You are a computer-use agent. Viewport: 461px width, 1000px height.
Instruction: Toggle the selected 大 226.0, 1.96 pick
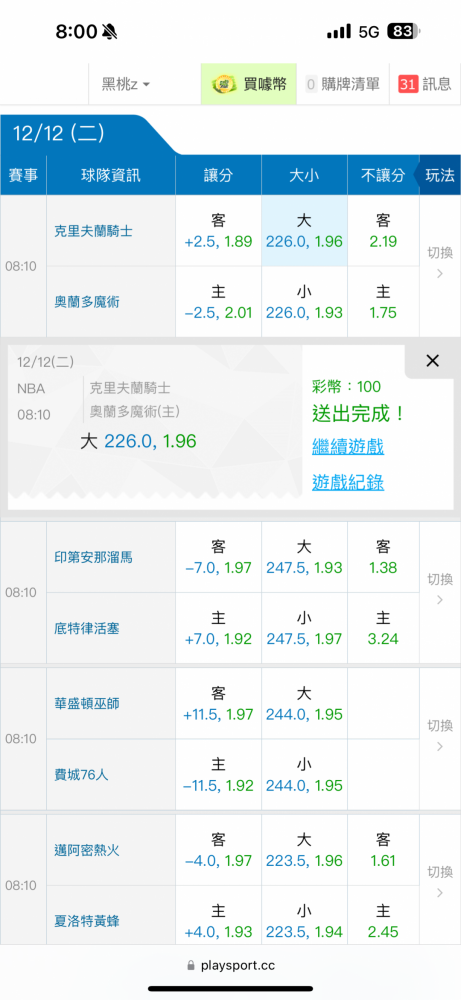point(304,231)
